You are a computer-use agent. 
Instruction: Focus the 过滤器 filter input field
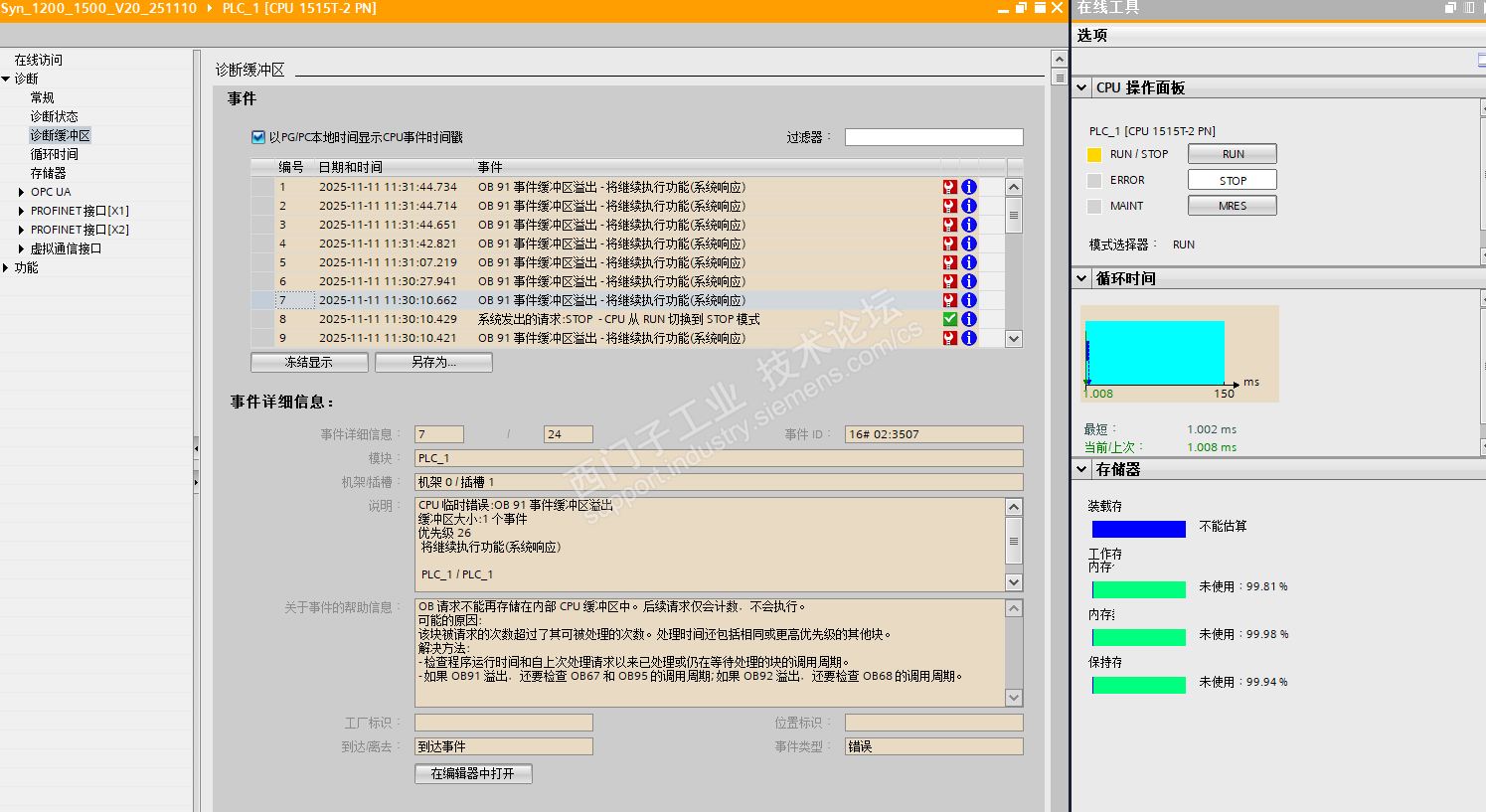[x=933, y=137]
